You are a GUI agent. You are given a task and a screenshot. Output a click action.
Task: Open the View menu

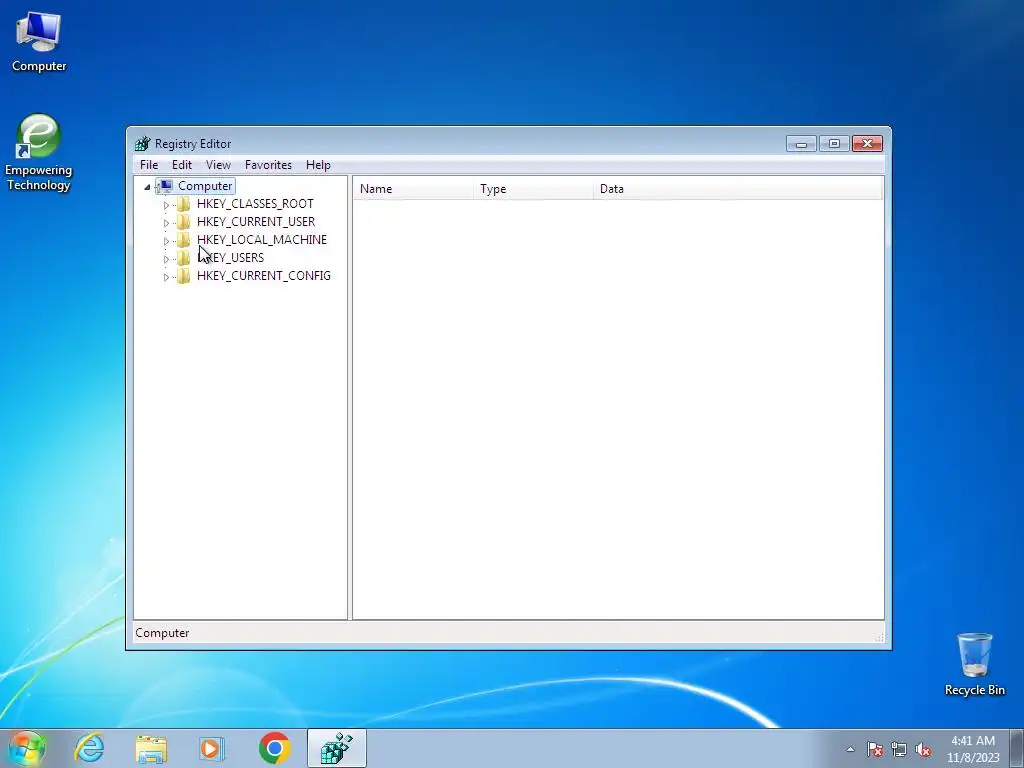(218, 165)
